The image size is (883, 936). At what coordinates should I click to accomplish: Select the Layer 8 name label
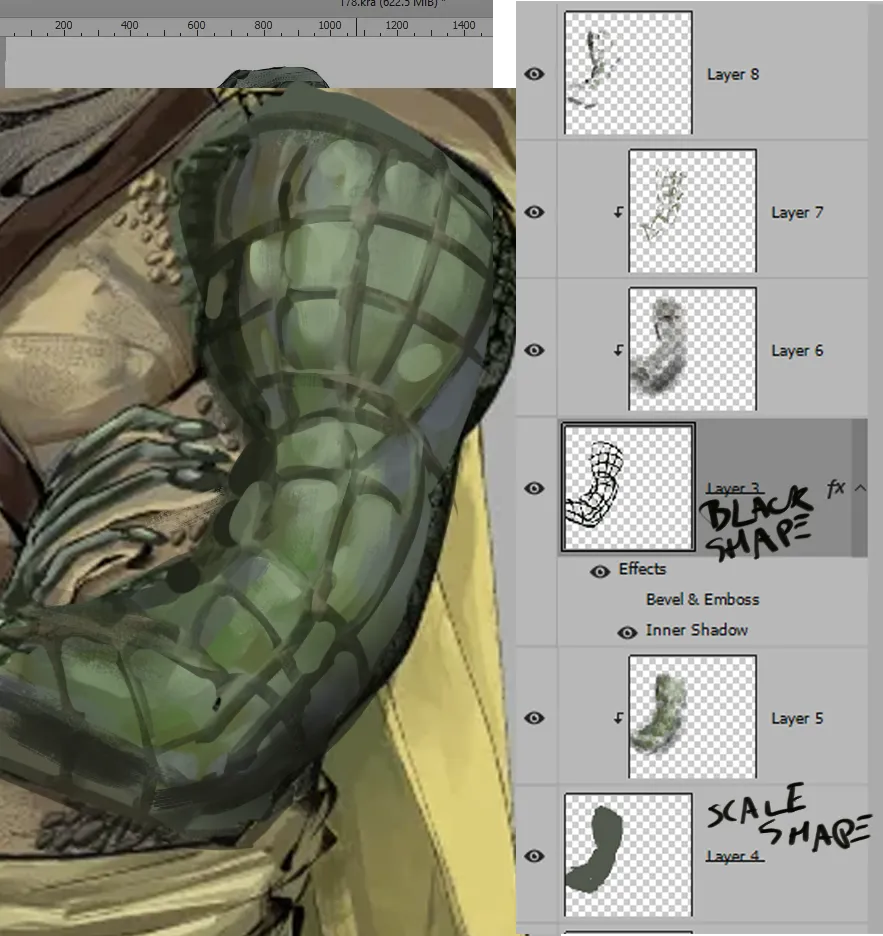733,74
